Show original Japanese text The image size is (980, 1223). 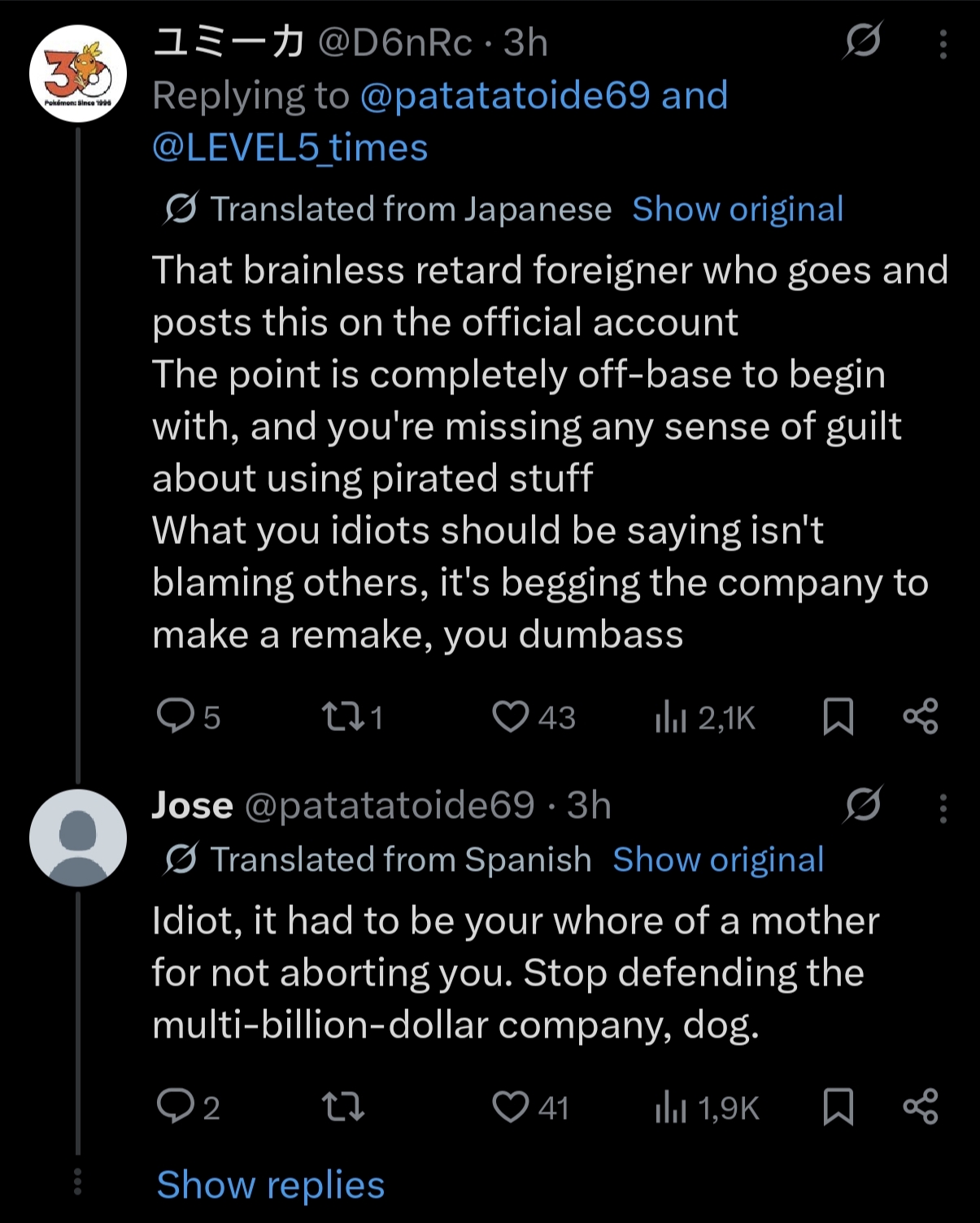(x=738, y=209)
